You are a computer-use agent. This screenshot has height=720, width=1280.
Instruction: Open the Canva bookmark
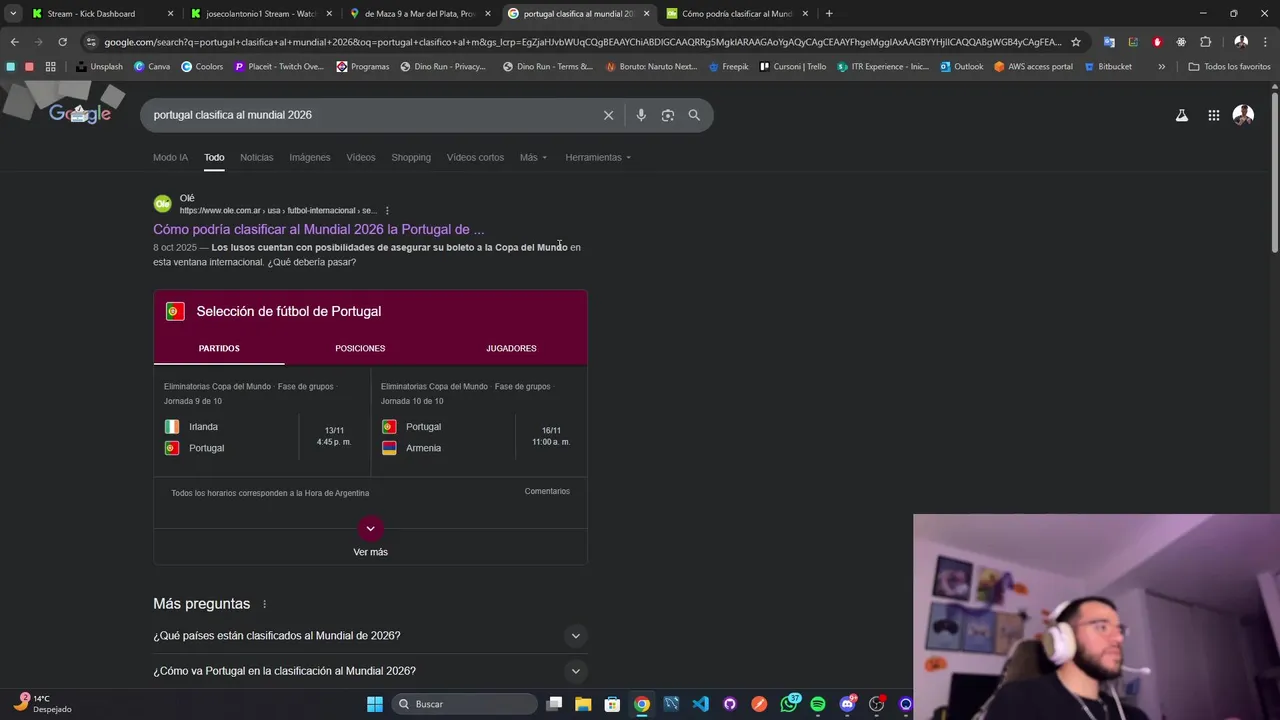(x=152, y=67)
